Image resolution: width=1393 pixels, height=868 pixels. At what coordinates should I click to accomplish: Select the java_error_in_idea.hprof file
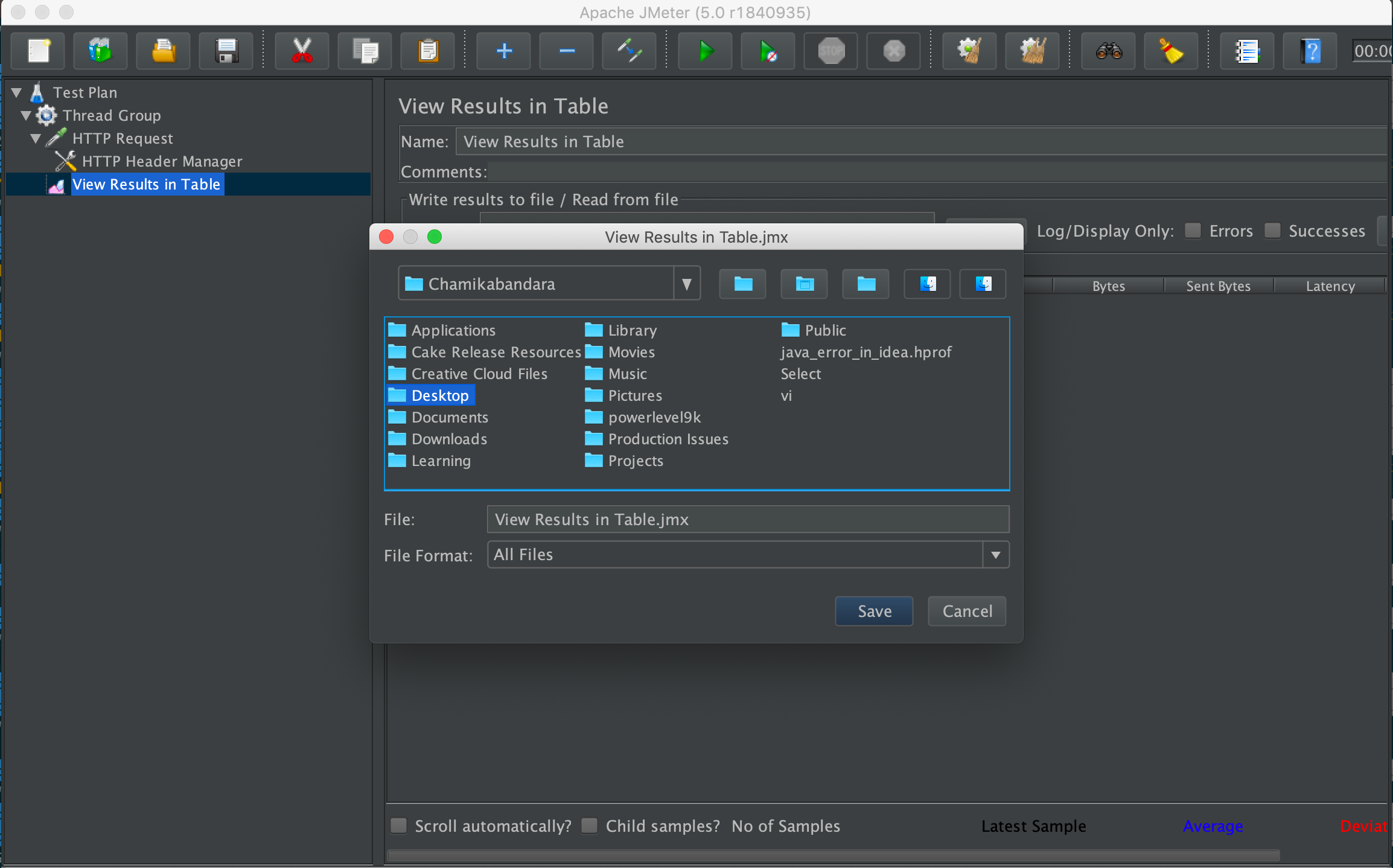tap(866, 352)
